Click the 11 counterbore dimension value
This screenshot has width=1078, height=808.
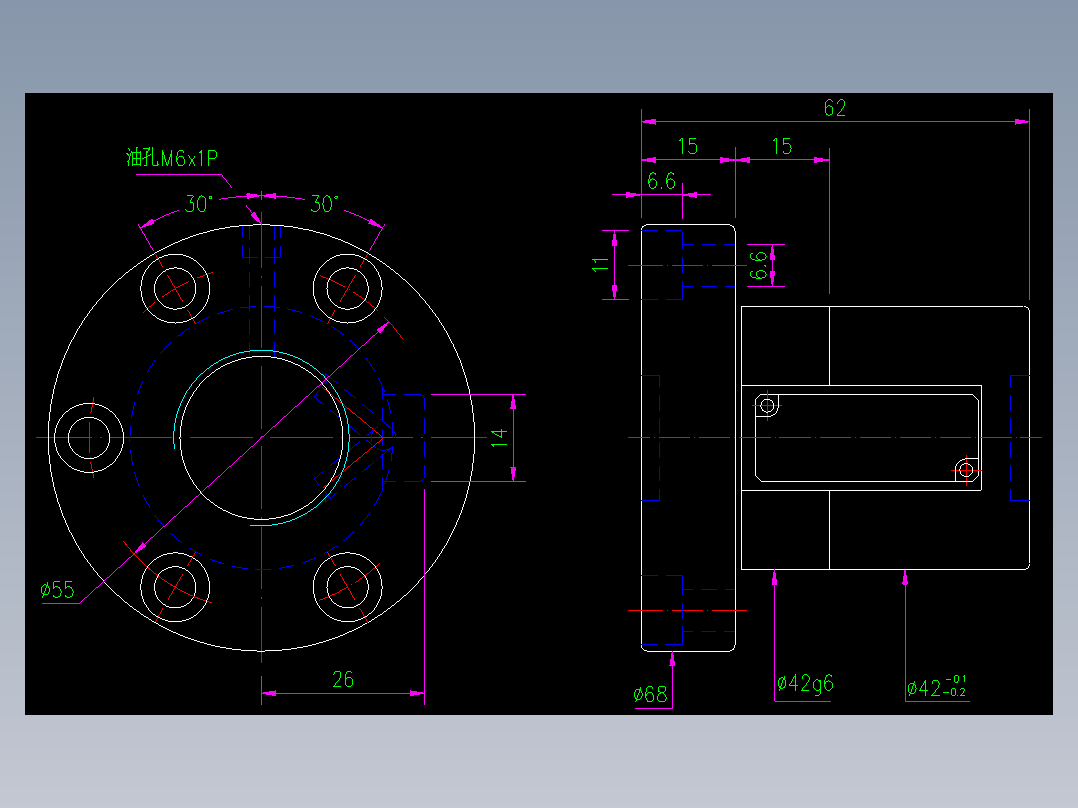point(600,265)
